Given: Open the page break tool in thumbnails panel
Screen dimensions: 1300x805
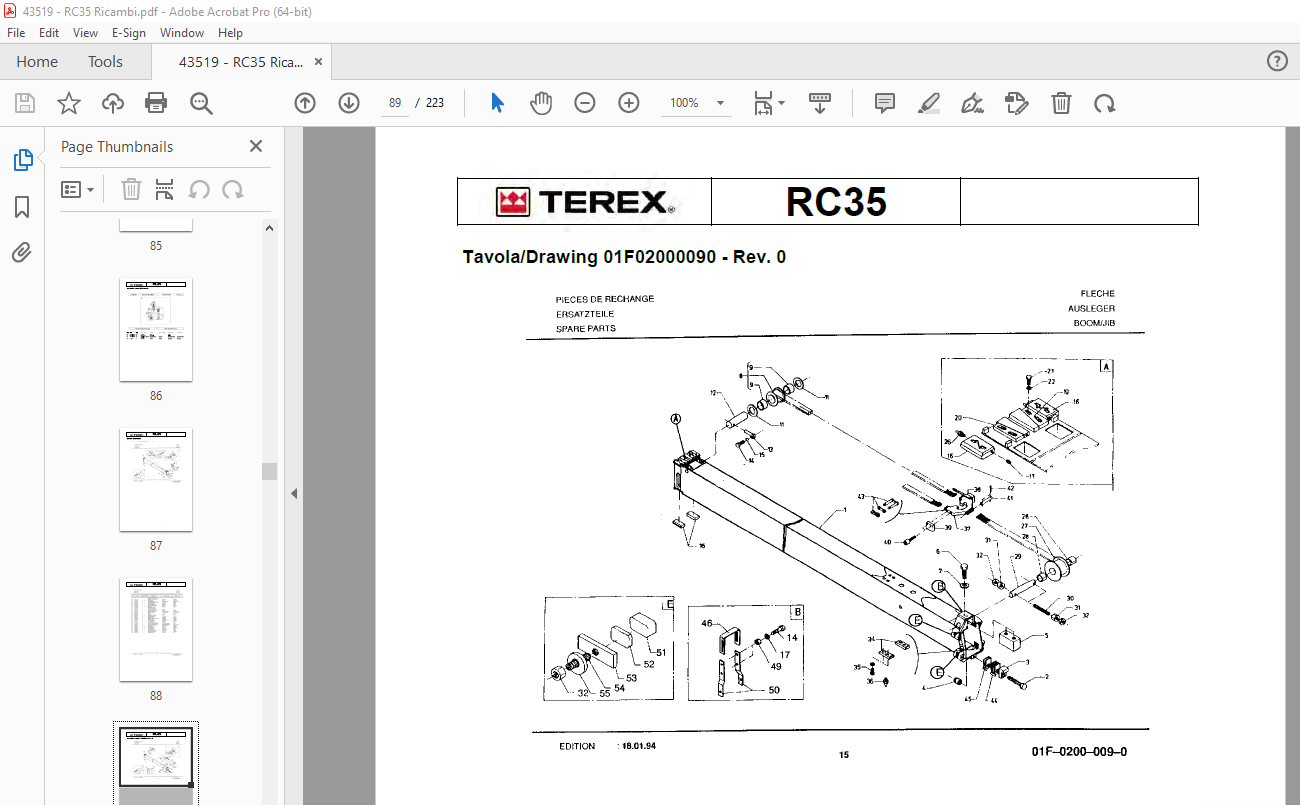Looking at the screenshot, I should pyautogui.click(x=165, y=189).
